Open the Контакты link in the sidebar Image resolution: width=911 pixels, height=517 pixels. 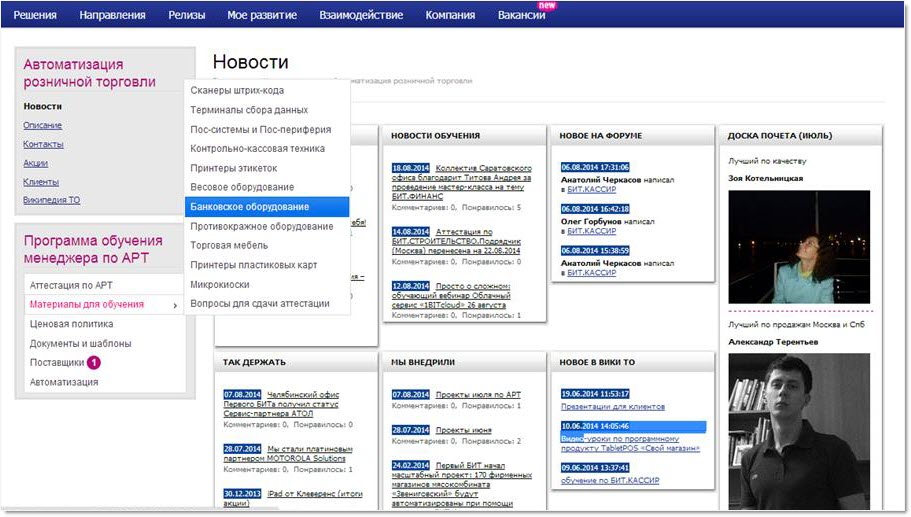(43, 144)
